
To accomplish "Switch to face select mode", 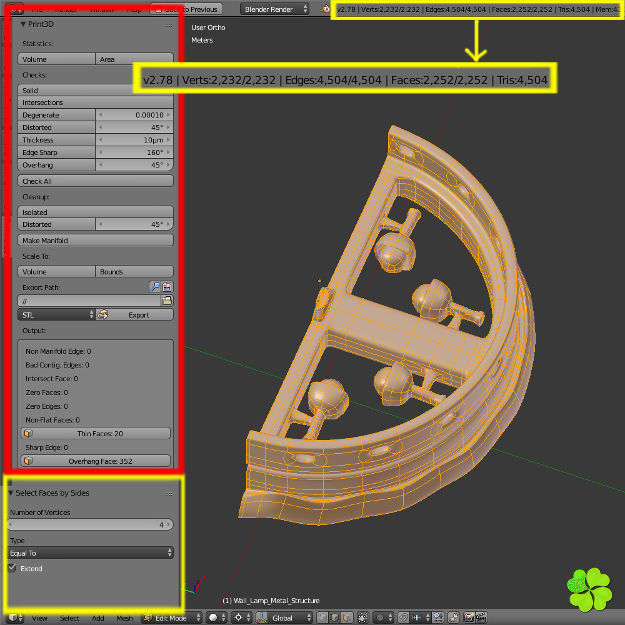I will click(x=347, y=617).
